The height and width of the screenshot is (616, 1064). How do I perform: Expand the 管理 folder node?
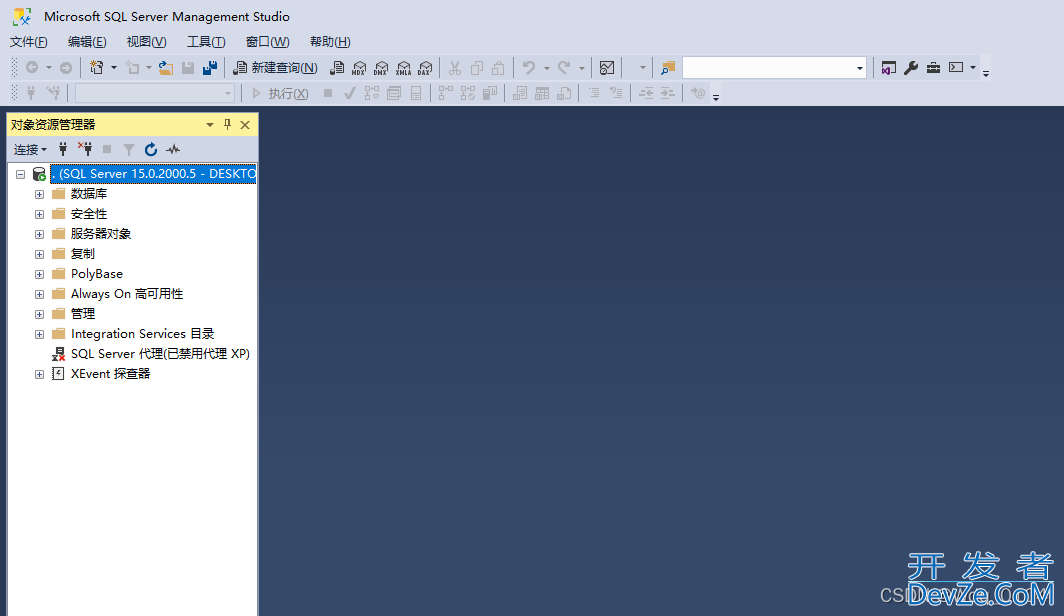point(39,315)
